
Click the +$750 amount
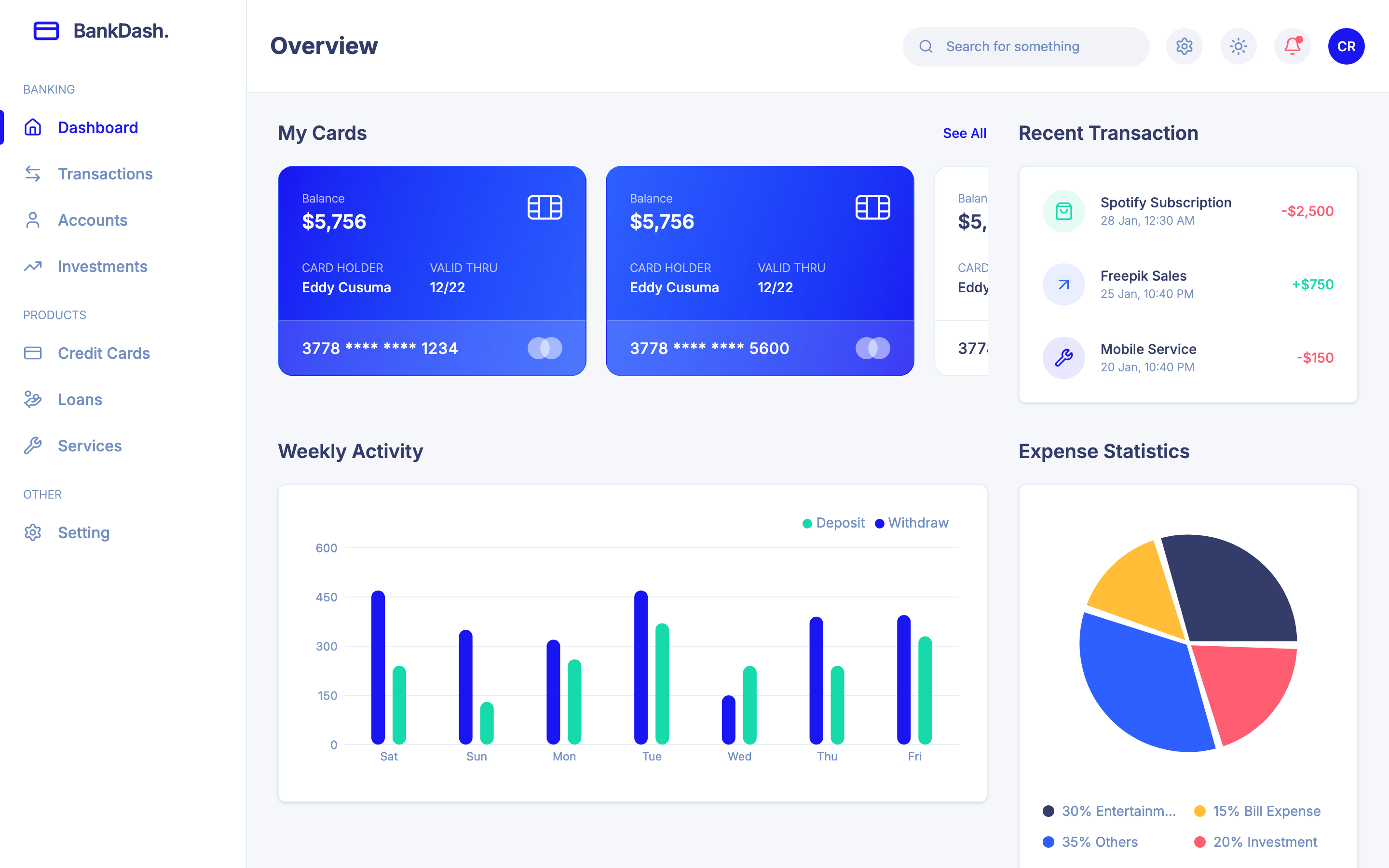pyautogui.click(x=1312, y=284)
